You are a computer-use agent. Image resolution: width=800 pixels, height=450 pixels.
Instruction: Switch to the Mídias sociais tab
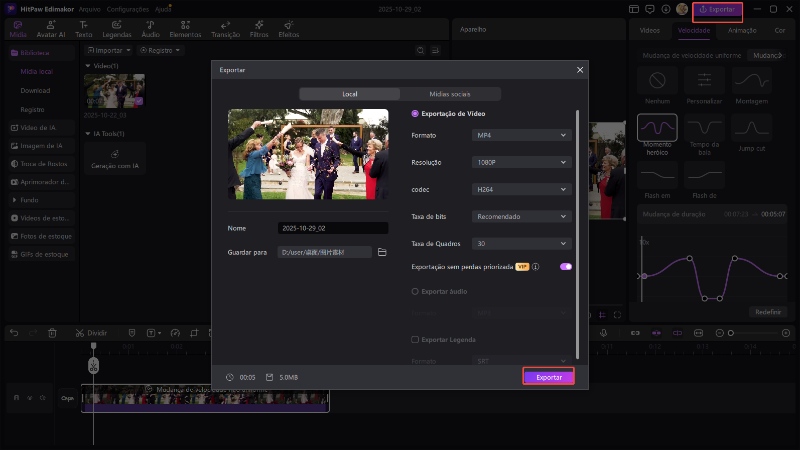coord(449,93)
